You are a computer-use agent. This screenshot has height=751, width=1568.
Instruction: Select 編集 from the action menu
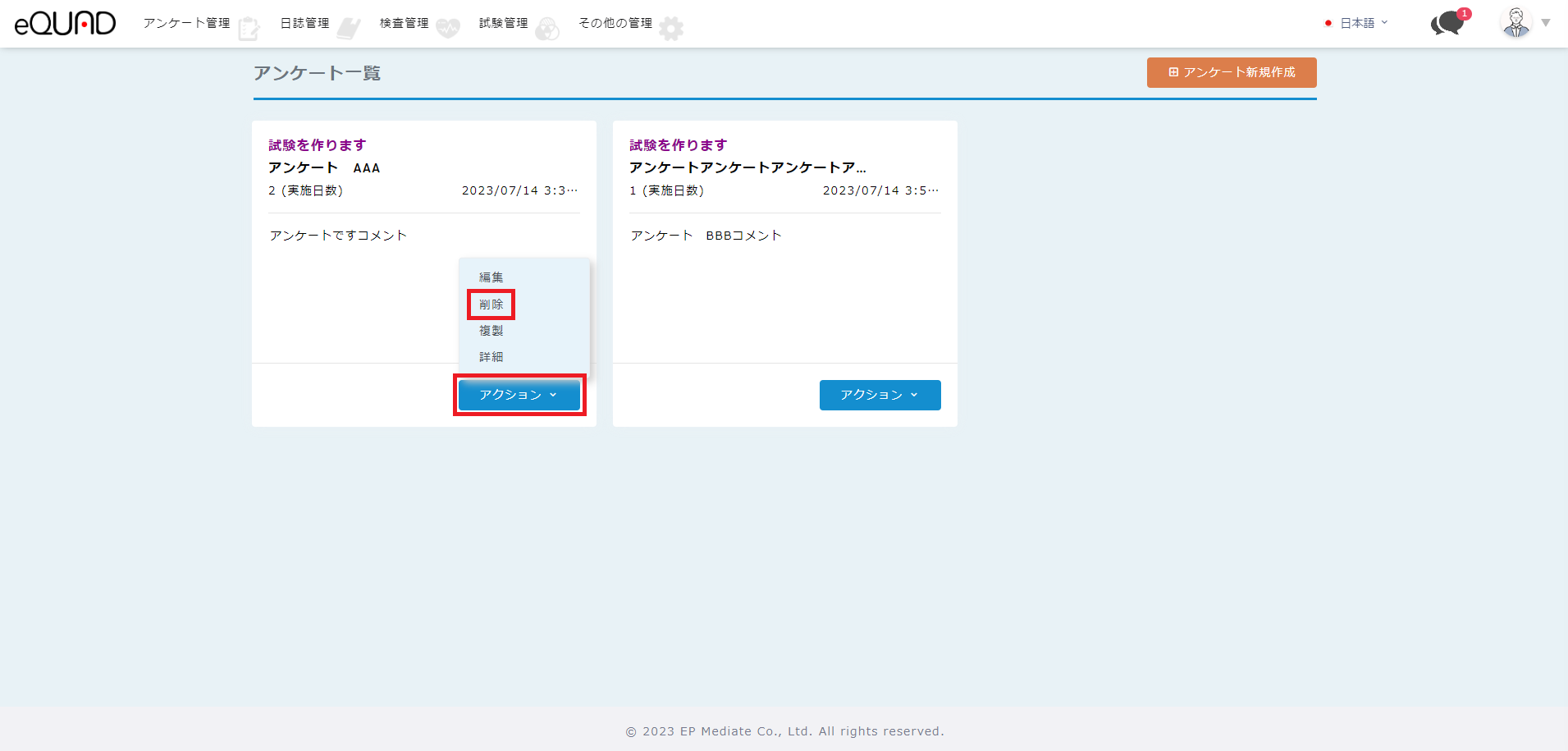pyautogui.click(x=491, y=277)
